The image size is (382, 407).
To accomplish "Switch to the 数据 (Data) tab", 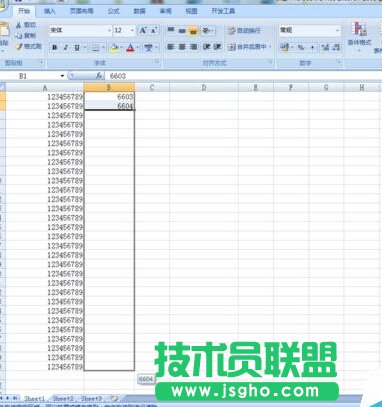I will (x=139, y=11).
